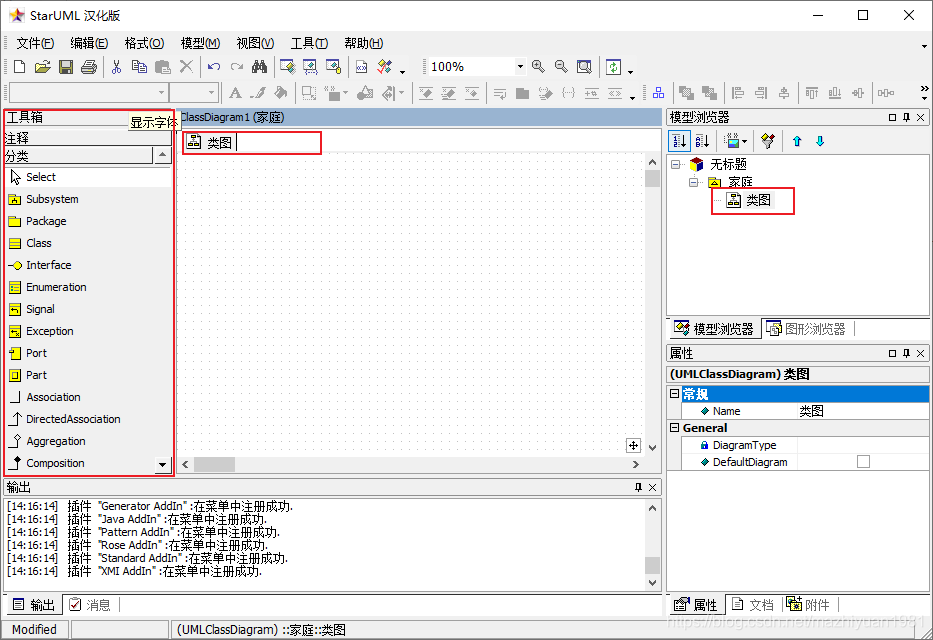
Task: Click toolbox scroll down arrow
Action: [x=162, y=465]
